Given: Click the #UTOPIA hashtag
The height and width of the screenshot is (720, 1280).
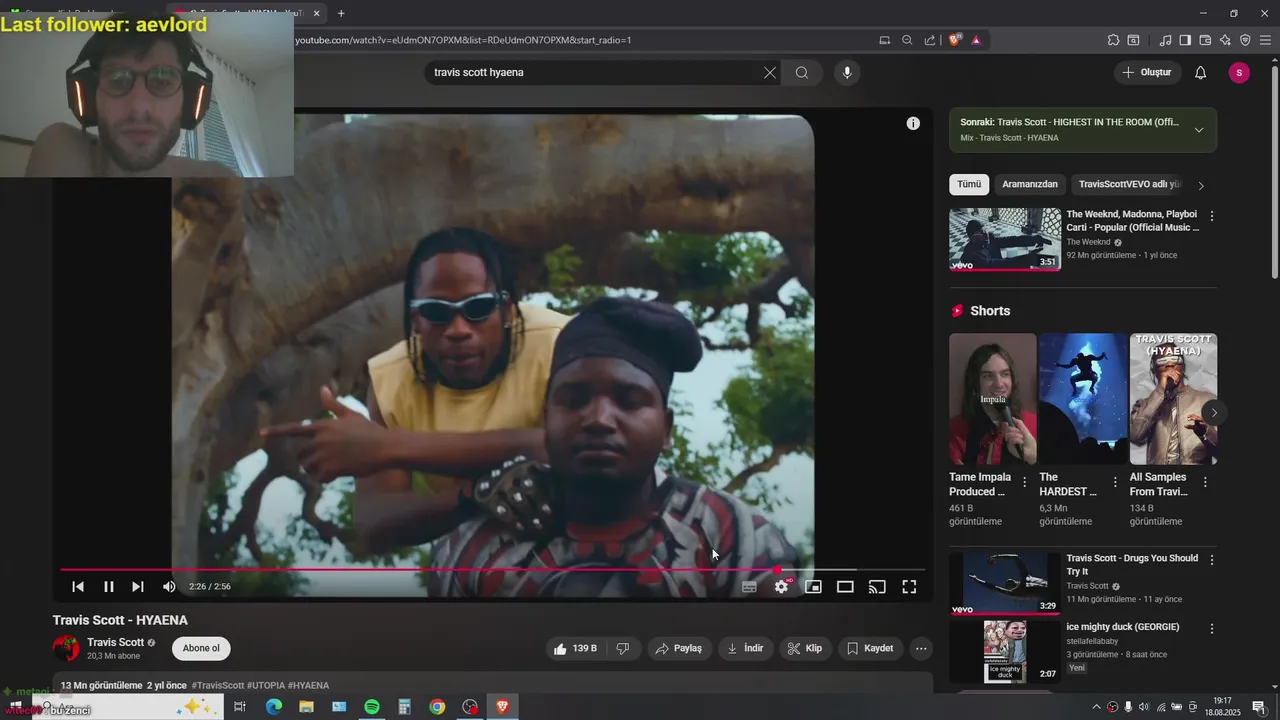Looking at the screenshot, I should [266, 686].
